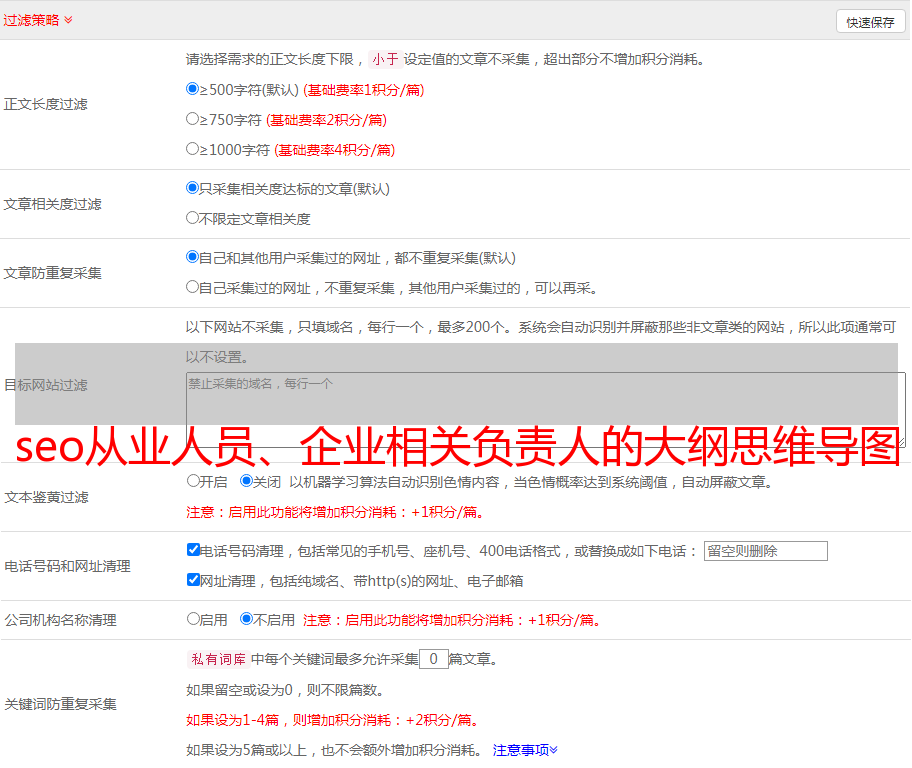
Task: Enable 文本鉴黄过滤 with 开启 radio
Action: point(193,481)
